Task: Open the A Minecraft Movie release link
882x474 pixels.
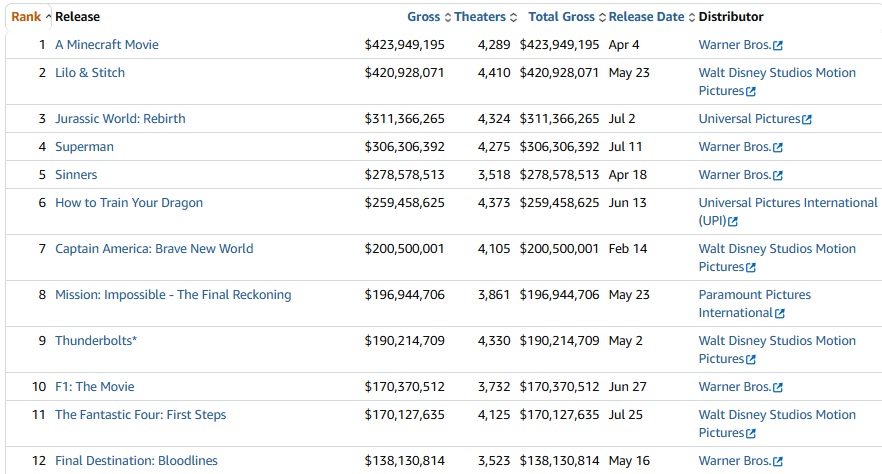Action: 107,45
